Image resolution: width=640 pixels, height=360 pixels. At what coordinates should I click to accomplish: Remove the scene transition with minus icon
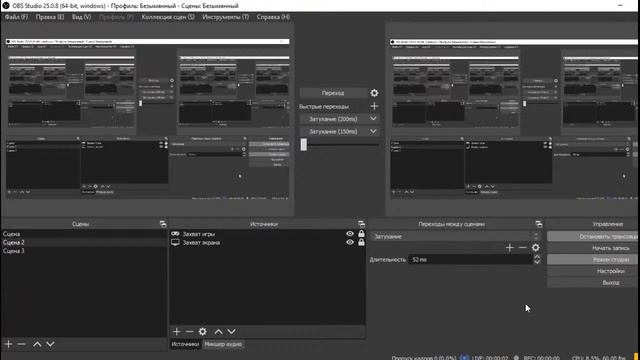(x=522, y=247)
